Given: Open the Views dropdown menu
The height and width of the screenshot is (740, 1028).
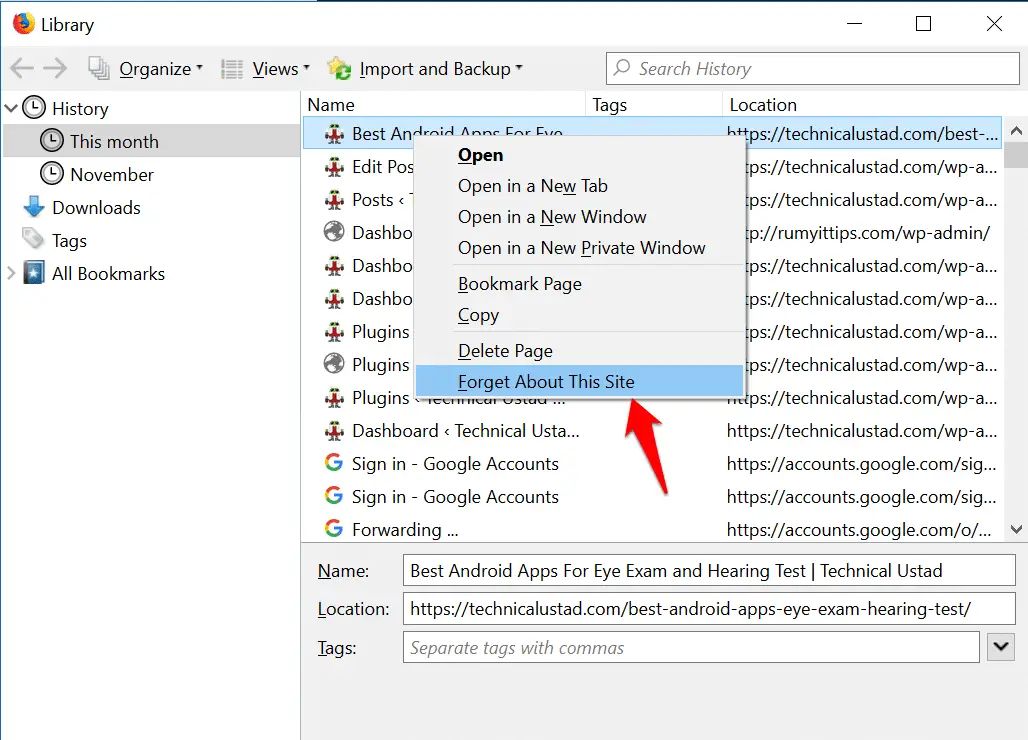Looking at the screenshot, I should (x=265, y=69).
